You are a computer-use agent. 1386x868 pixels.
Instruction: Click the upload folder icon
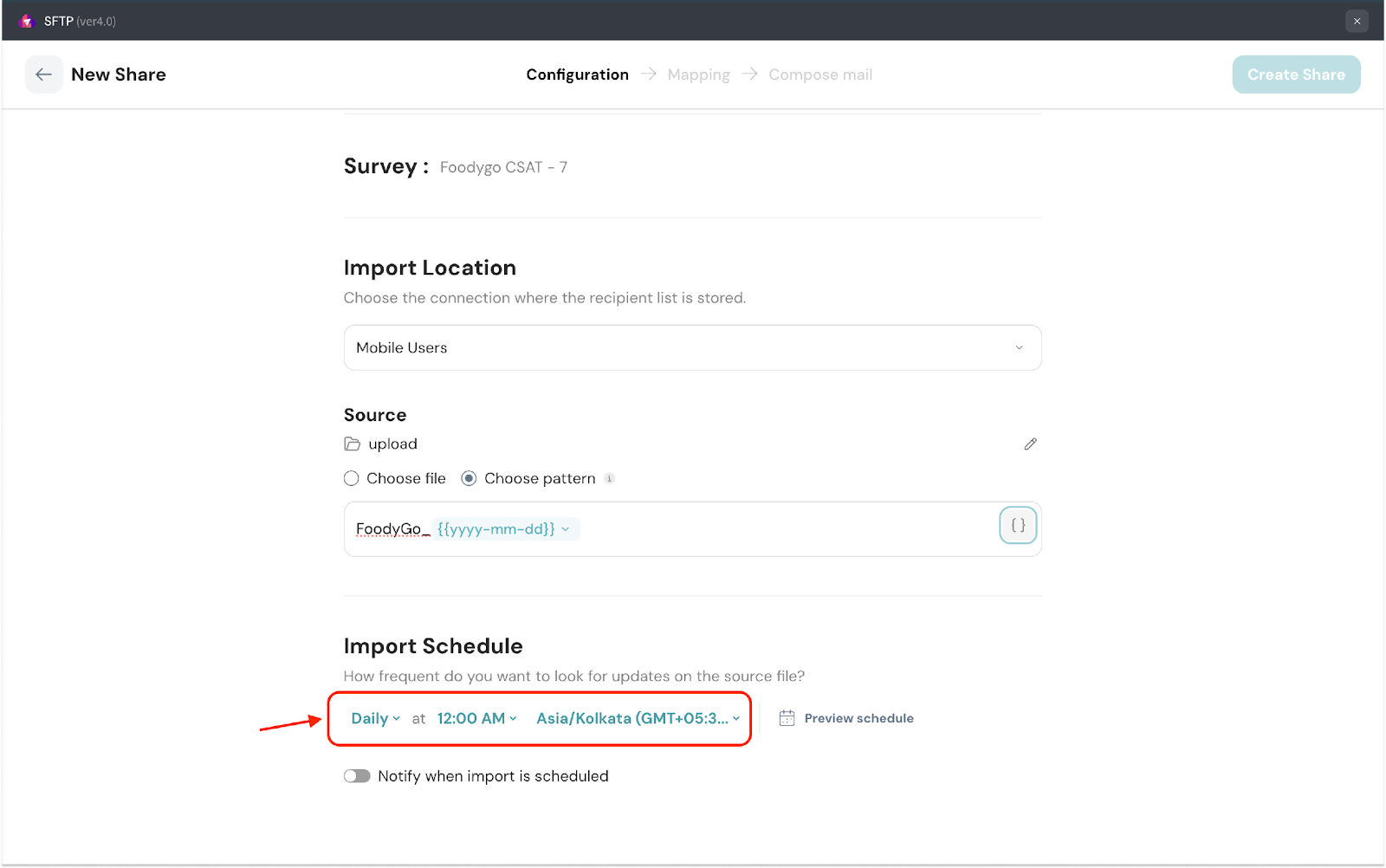pyautogui.click(x=353, y=444)
